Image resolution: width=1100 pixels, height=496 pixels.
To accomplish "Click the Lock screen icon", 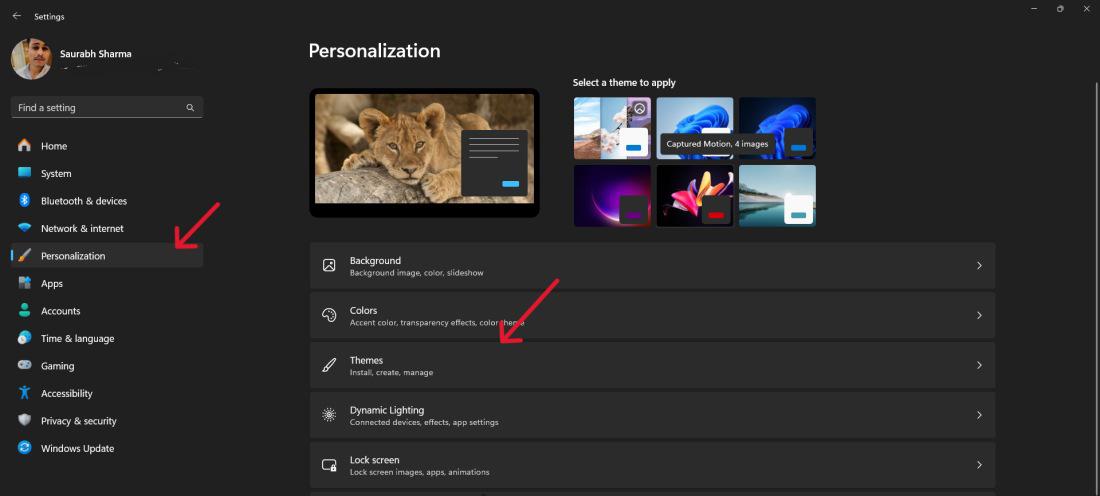I will pos(329,465).
